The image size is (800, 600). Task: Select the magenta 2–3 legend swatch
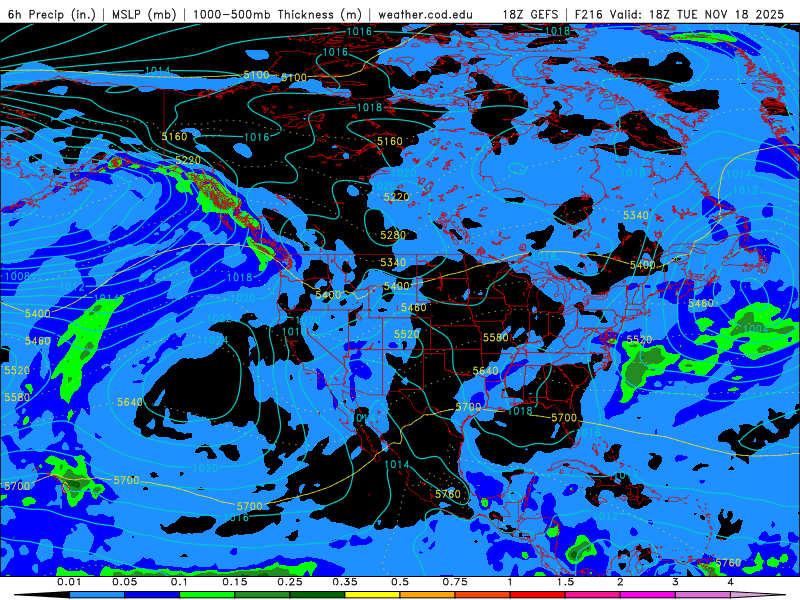(648, 595)
